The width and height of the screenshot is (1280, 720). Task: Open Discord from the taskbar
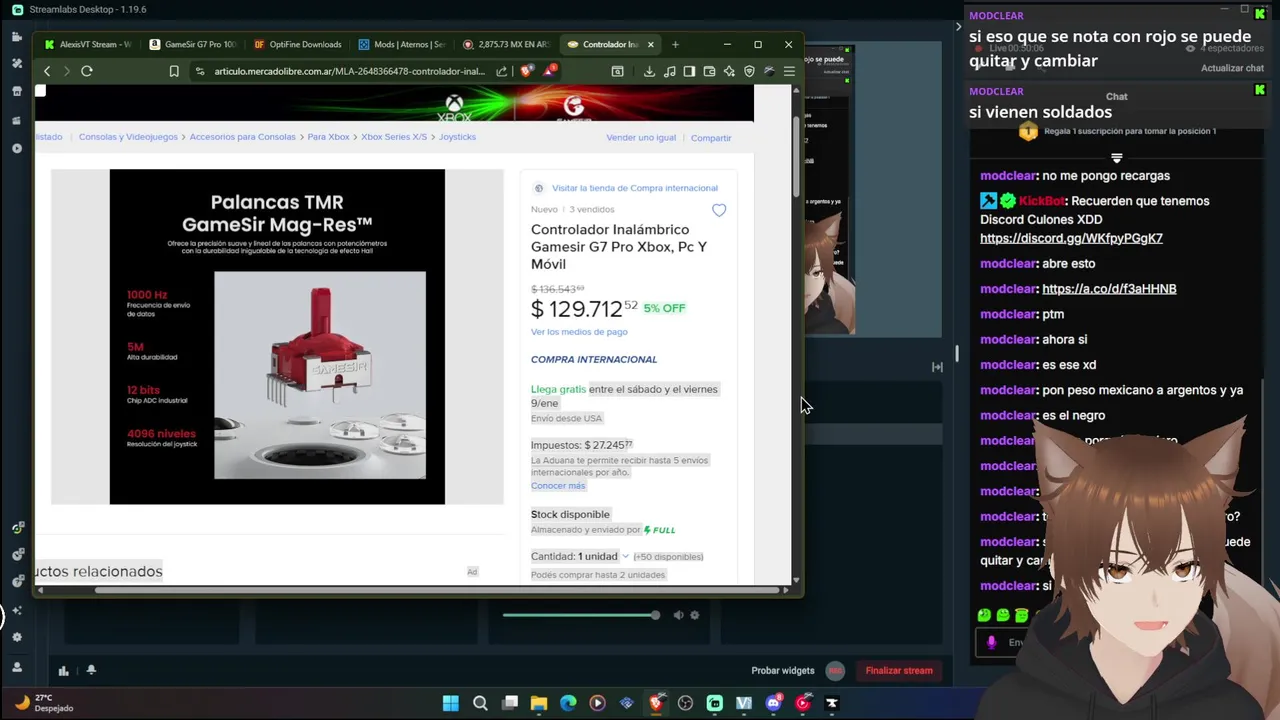[x=773, y=703]
